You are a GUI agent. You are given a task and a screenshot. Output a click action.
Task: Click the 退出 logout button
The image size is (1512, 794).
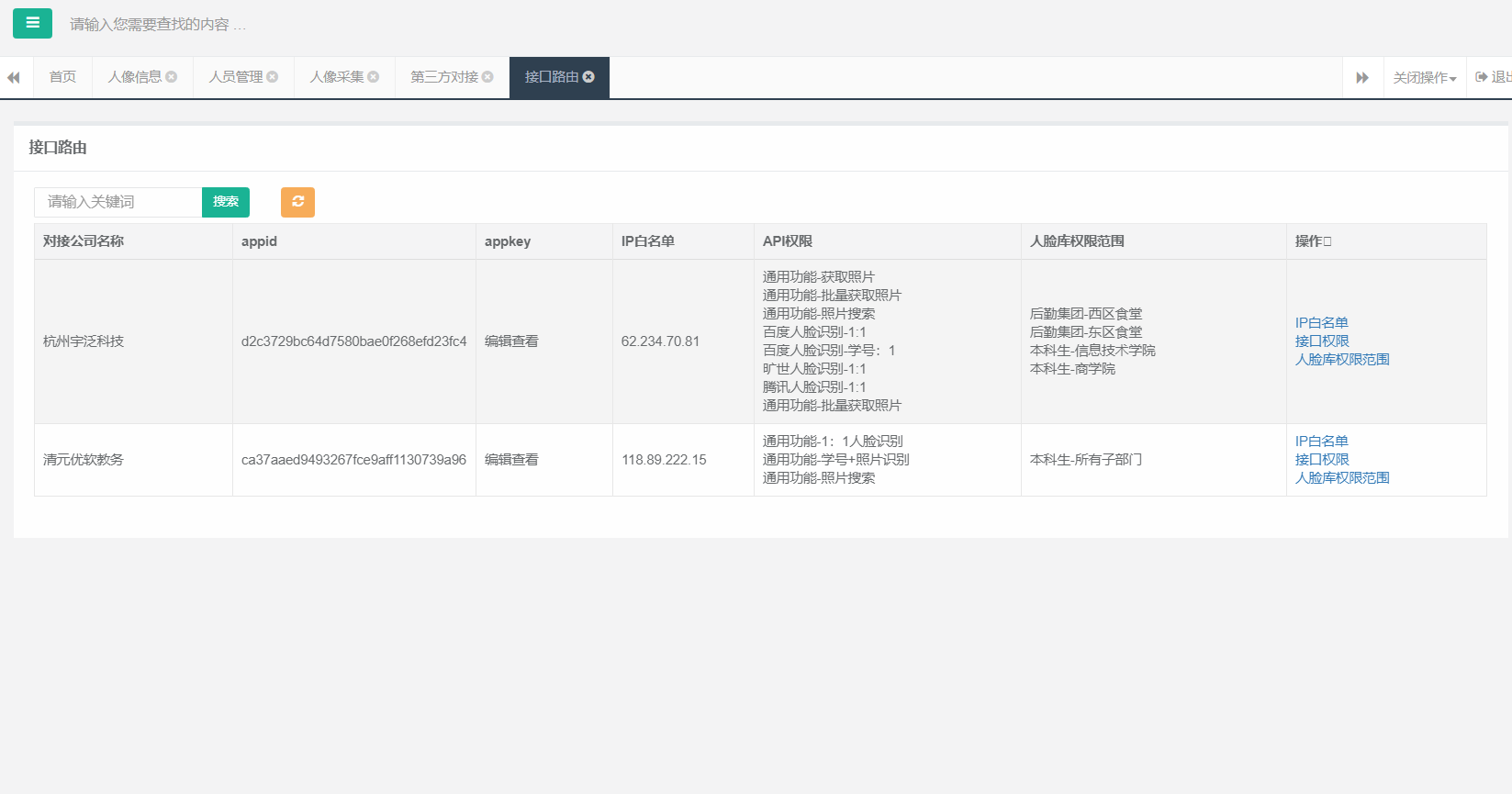tap(1494, 77)
